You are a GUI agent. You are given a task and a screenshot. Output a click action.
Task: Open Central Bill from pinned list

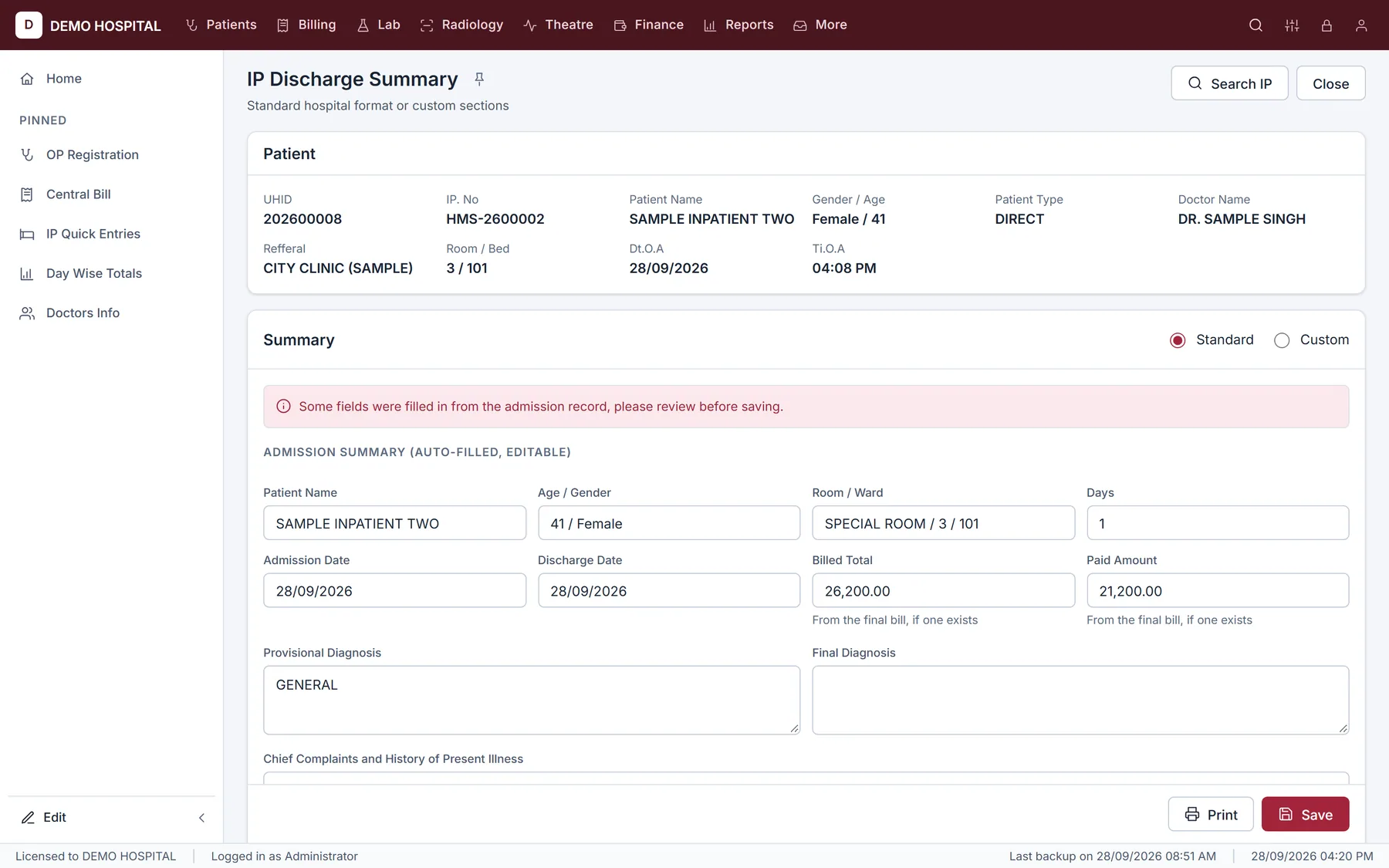tap(112, 194)
